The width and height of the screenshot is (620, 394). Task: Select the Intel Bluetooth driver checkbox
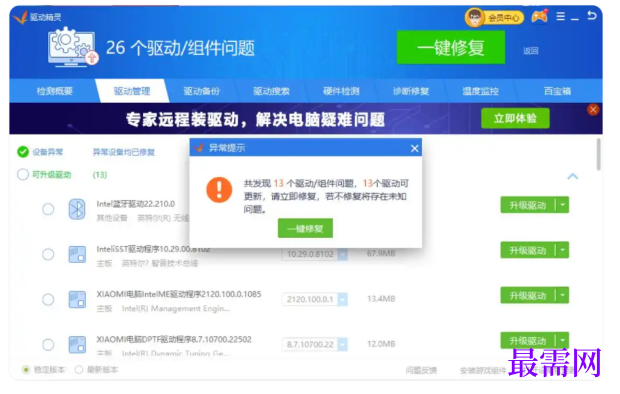point(48,209)
